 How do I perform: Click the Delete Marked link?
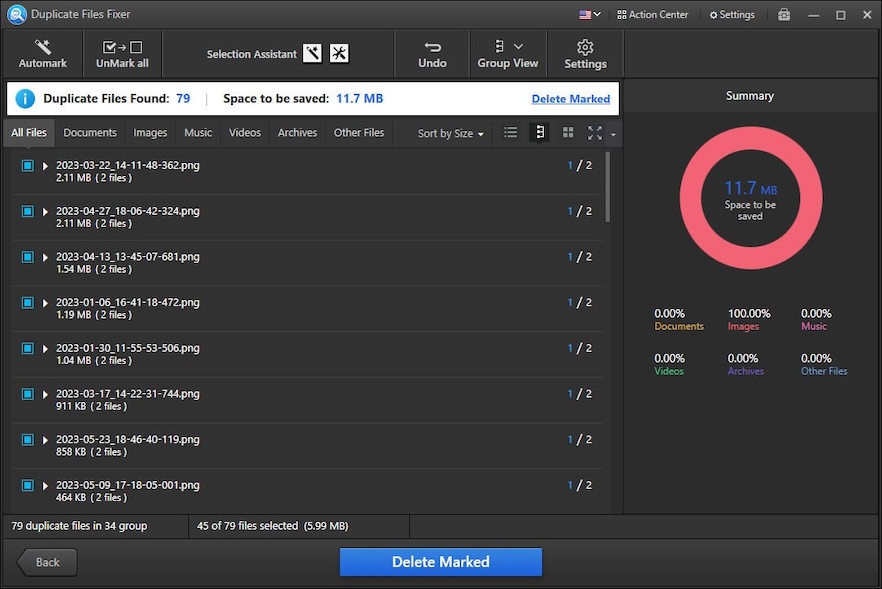coord(571,98)
